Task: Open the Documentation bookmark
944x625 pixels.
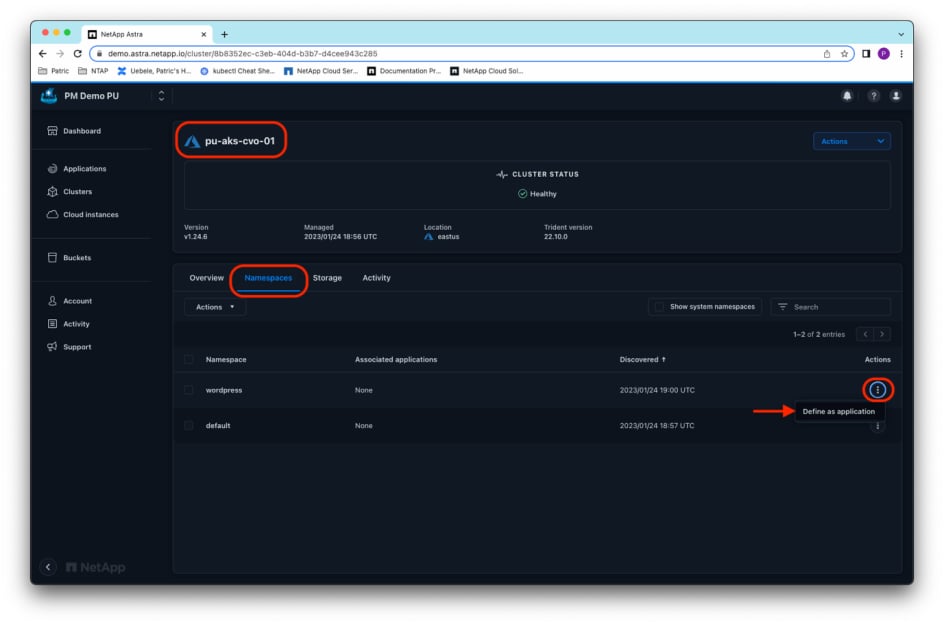Action: (x=404, y=71)
